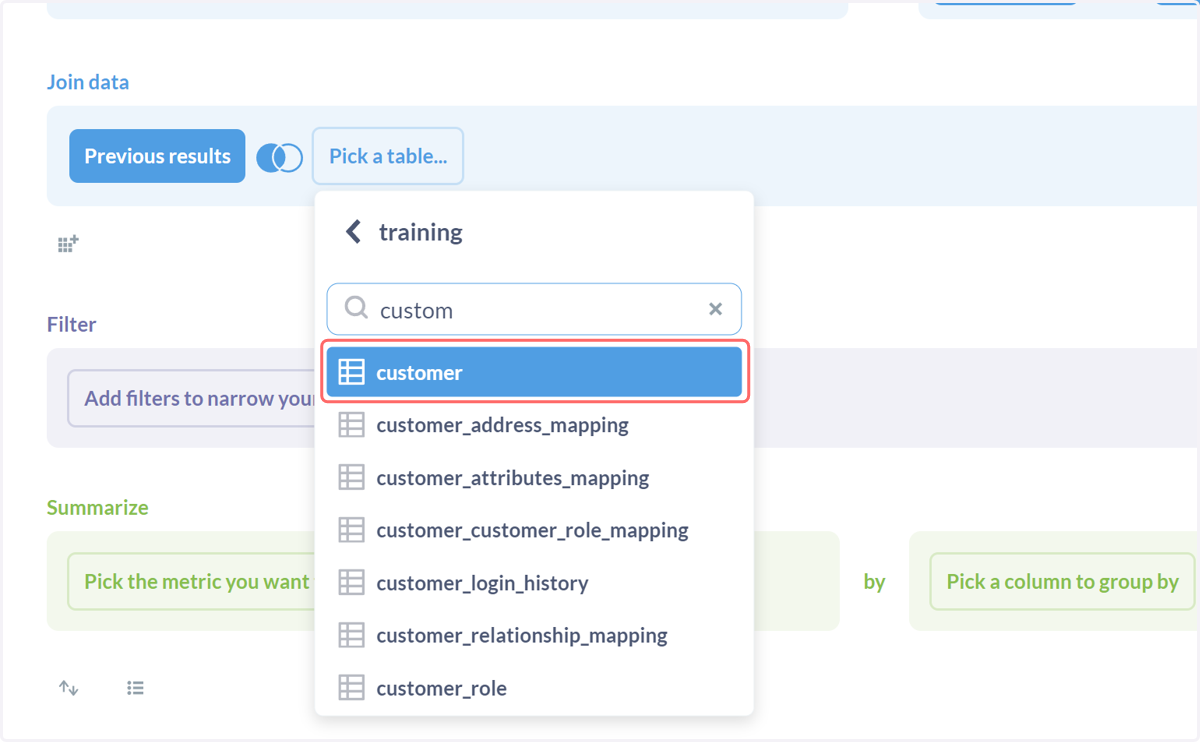Click table icon next to customer

click(x=351, y=372)
